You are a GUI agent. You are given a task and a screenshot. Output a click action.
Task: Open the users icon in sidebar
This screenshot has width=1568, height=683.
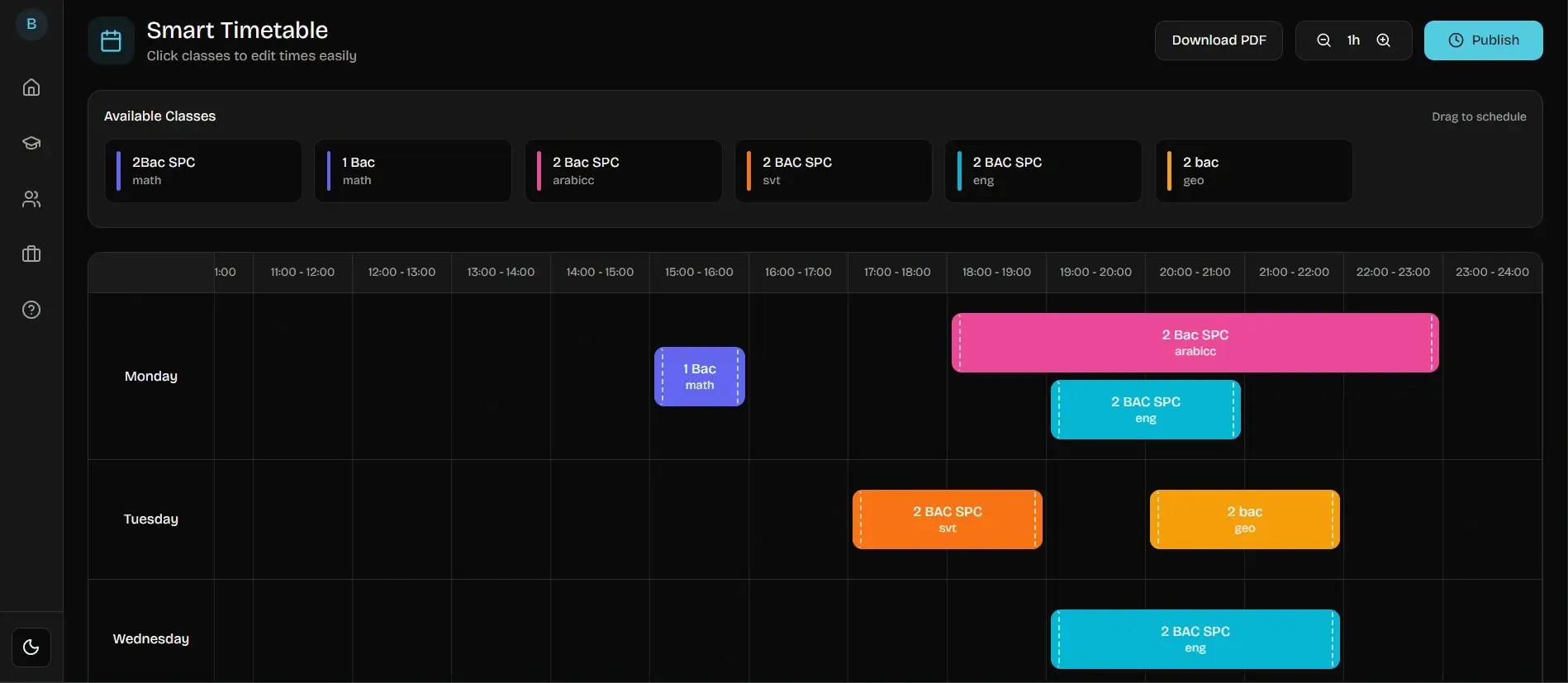pos(31,199)
